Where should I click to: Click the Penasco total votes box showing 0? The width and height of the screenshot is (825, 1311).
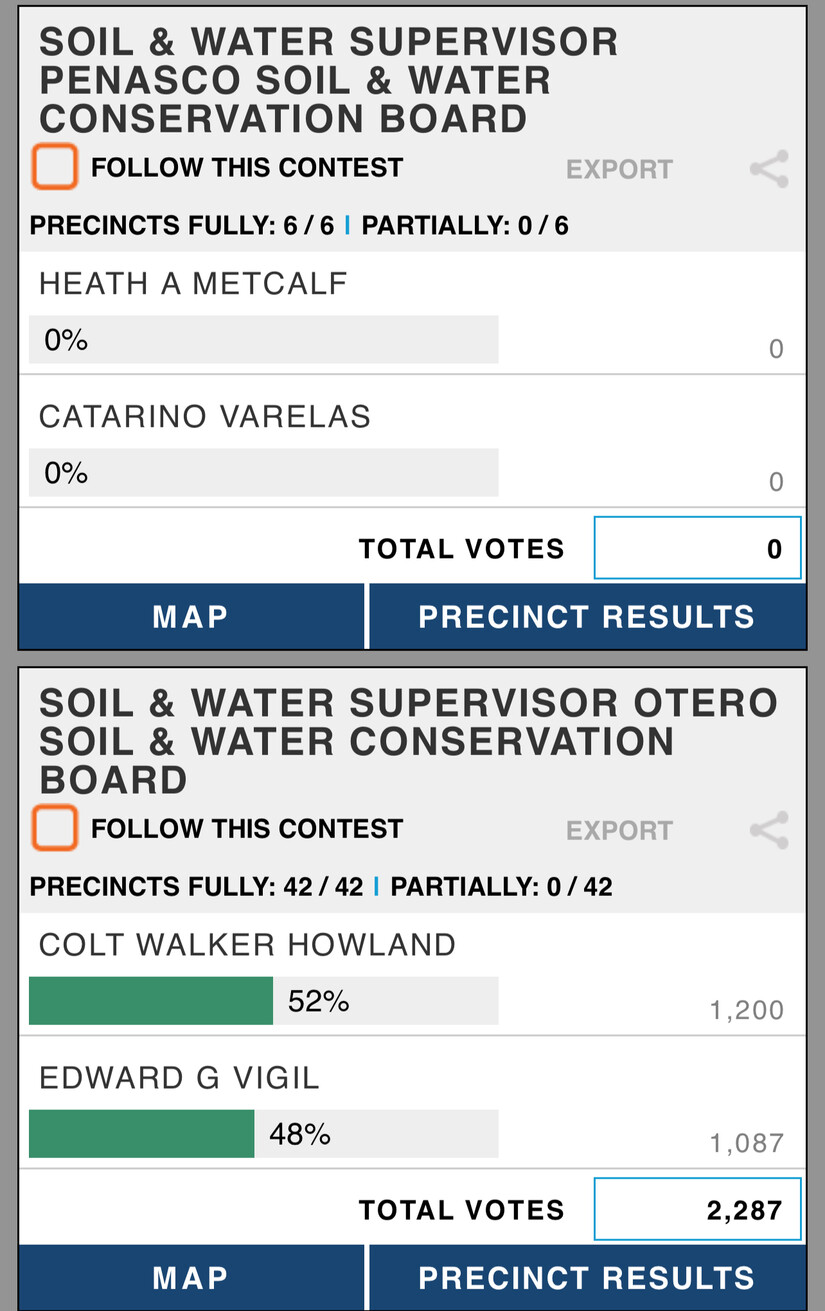point(697,548)
